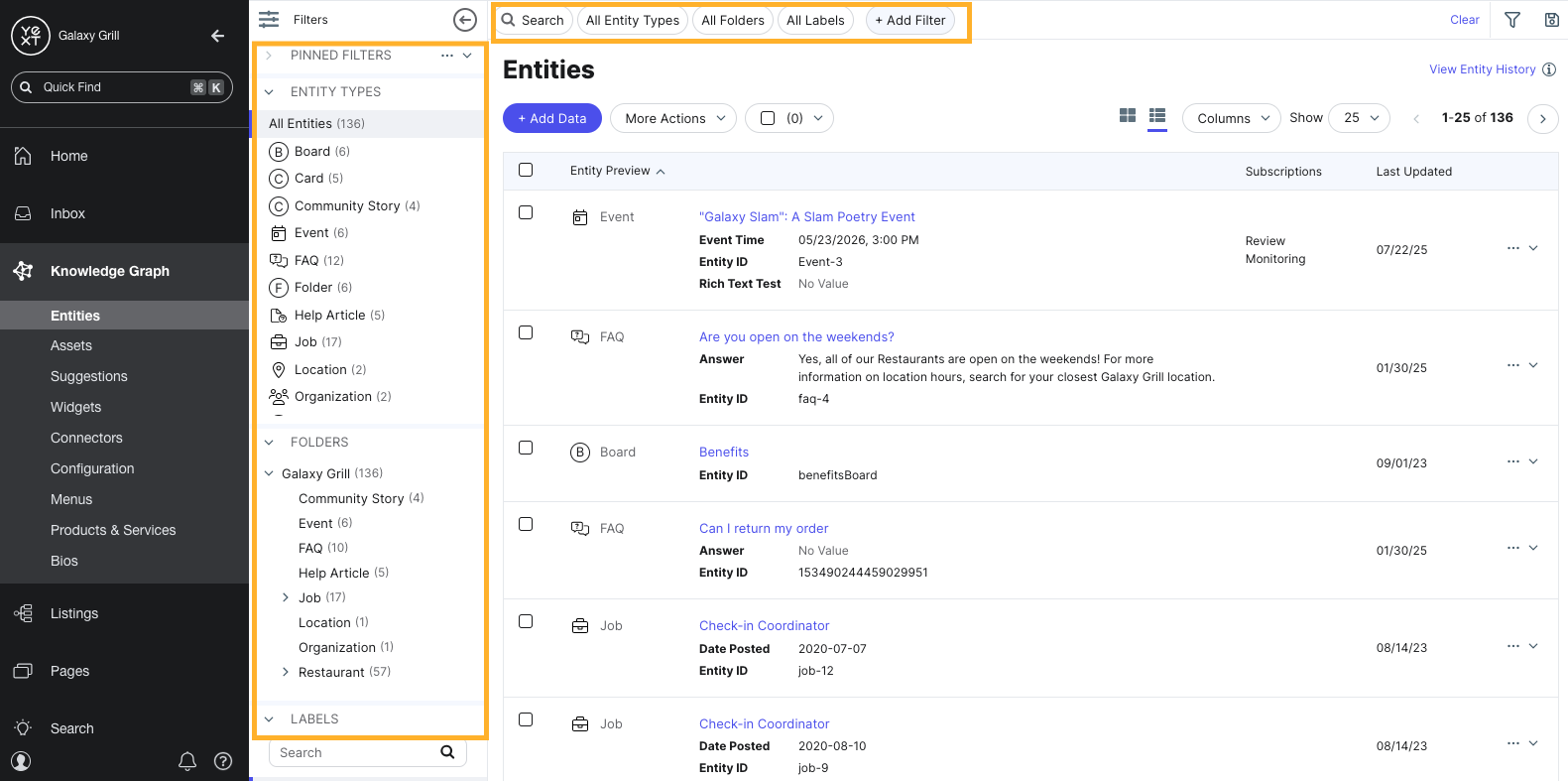This screenshot has height=781, width=1568.
Task: Sort by Entity Preview column header
Action: pos(617,171)
